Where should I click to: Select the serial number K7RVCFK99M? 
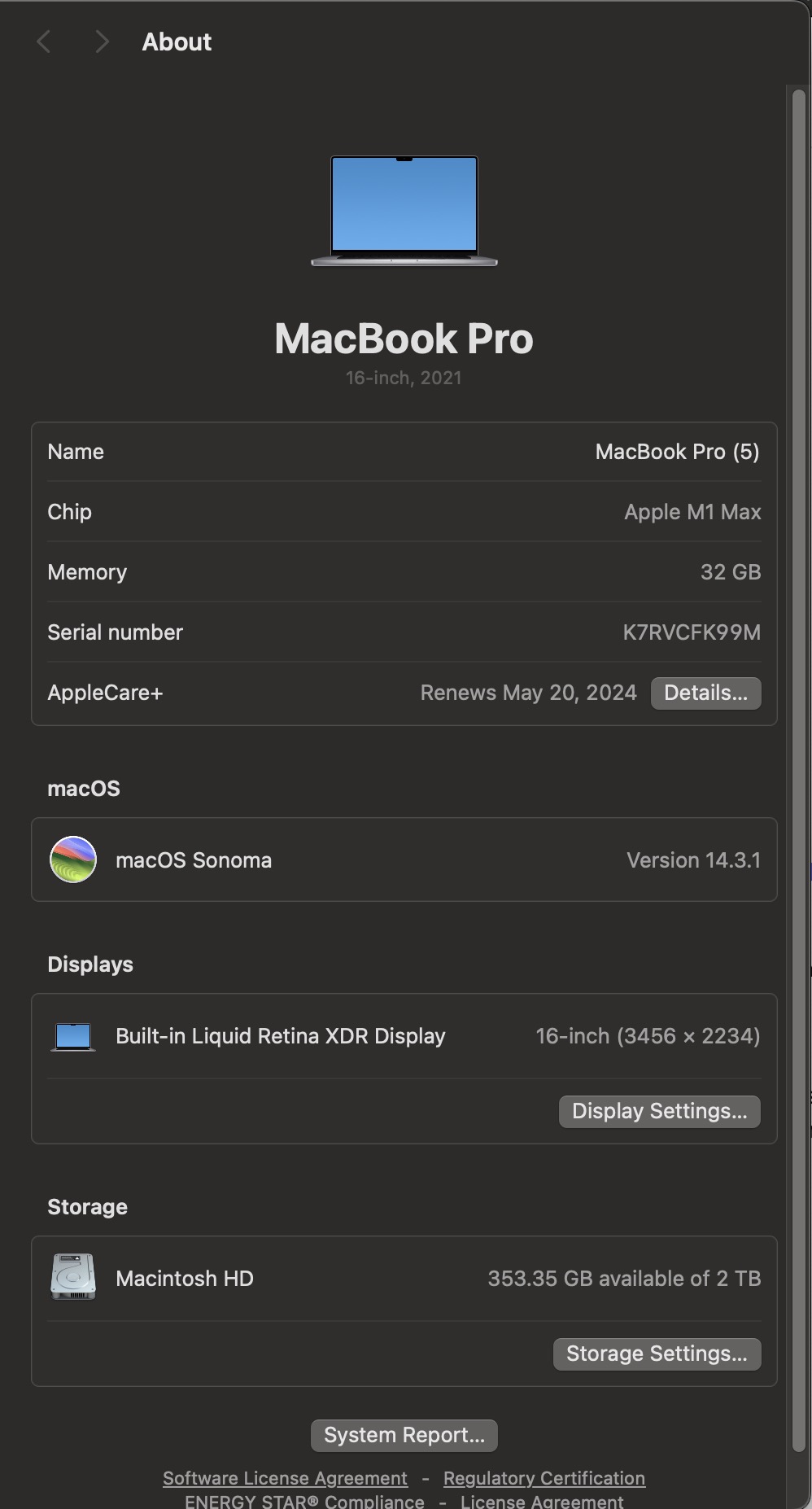point(692,632)
